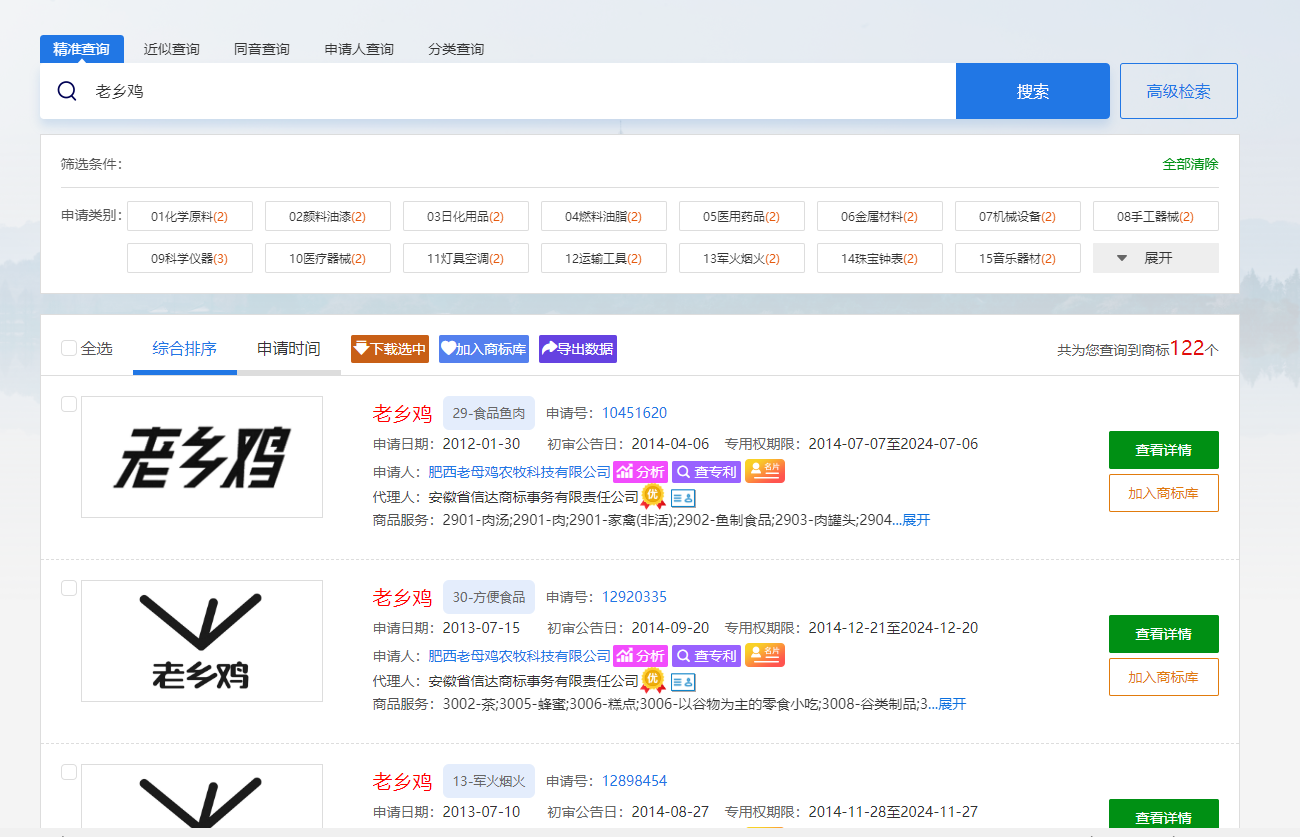Open 查看详情 for the first result
This screenshot has height=837, width=1300.
[x=1163, y=450]
